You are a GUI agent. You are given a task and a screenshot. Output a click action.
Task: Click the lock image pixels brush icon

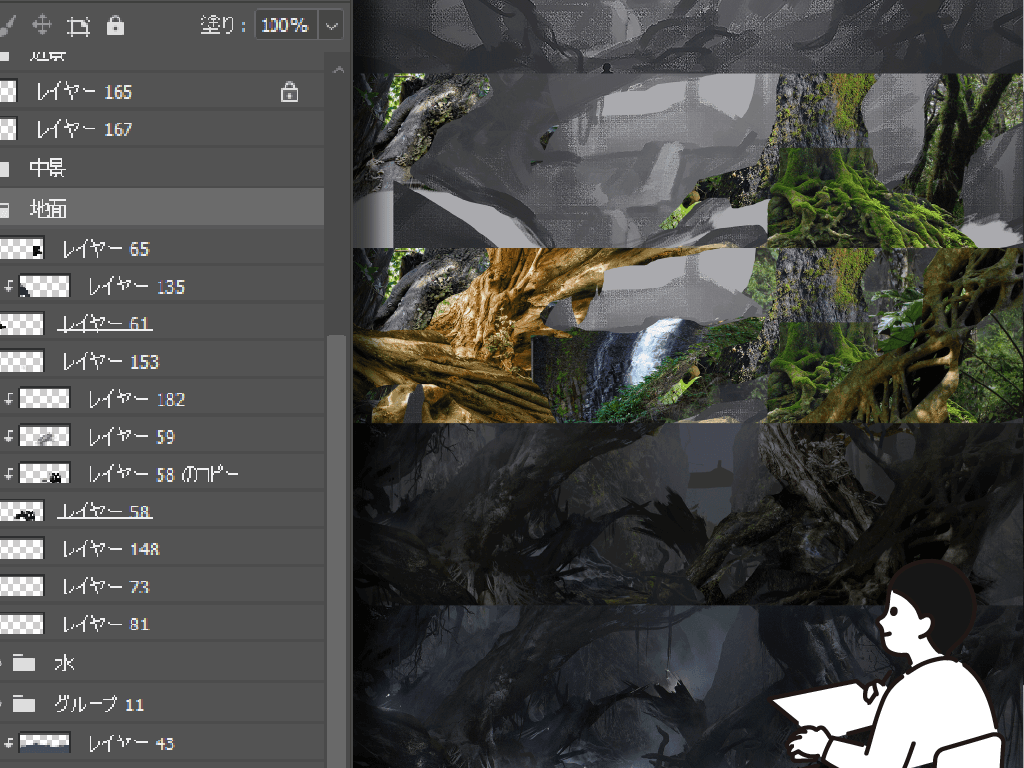(x=8, y=25)
